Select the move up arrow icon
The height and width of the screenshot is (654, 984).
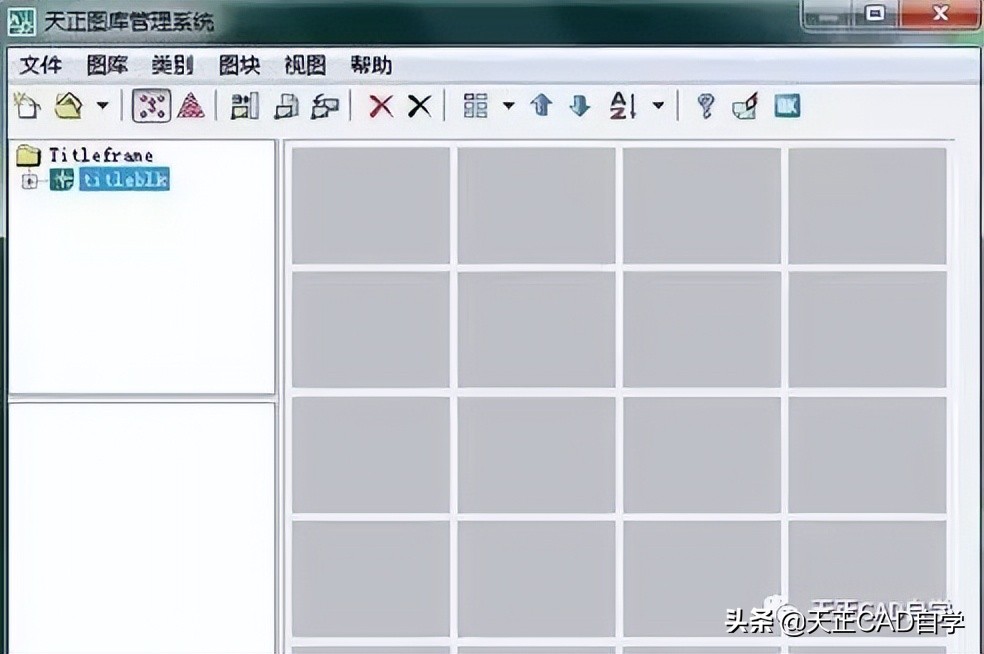point(541,105)
